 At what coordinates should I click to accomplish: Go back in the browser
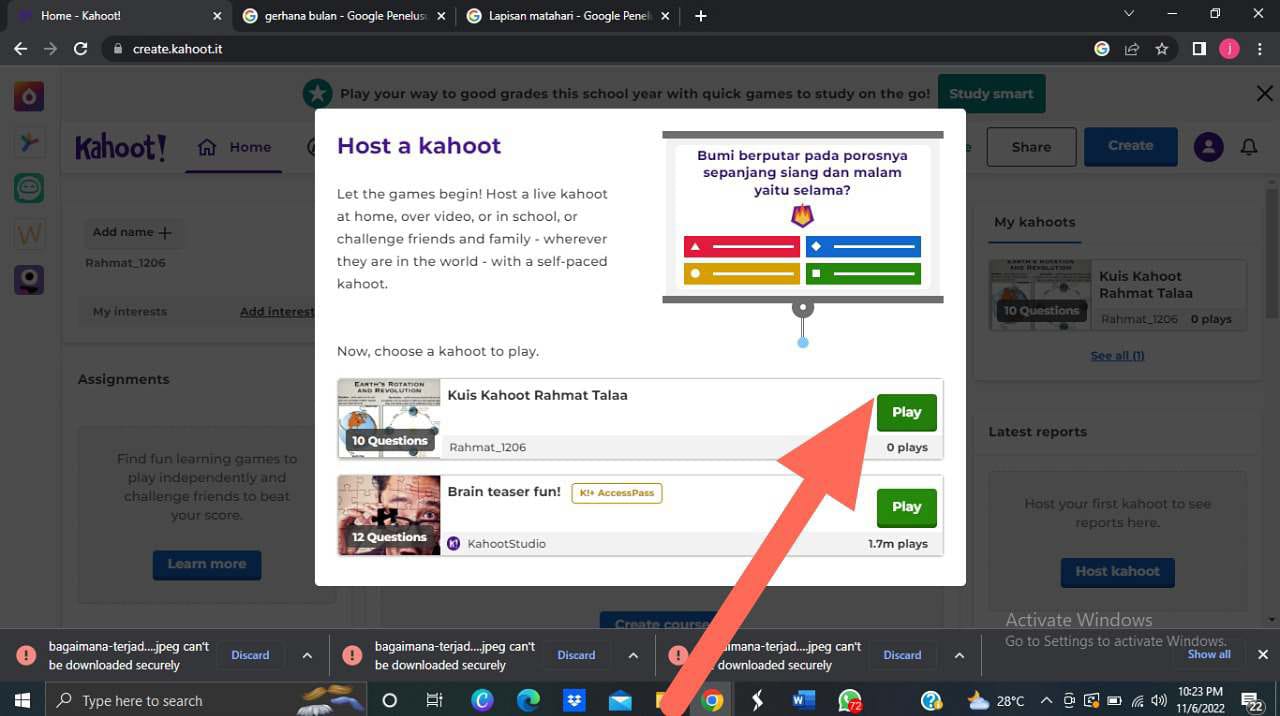tap(20, 48)
